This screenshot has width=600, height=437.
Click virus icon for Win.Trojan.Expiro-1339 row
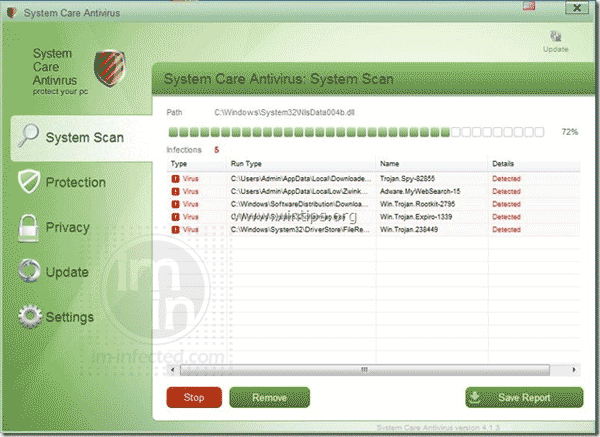pos(175,217)
